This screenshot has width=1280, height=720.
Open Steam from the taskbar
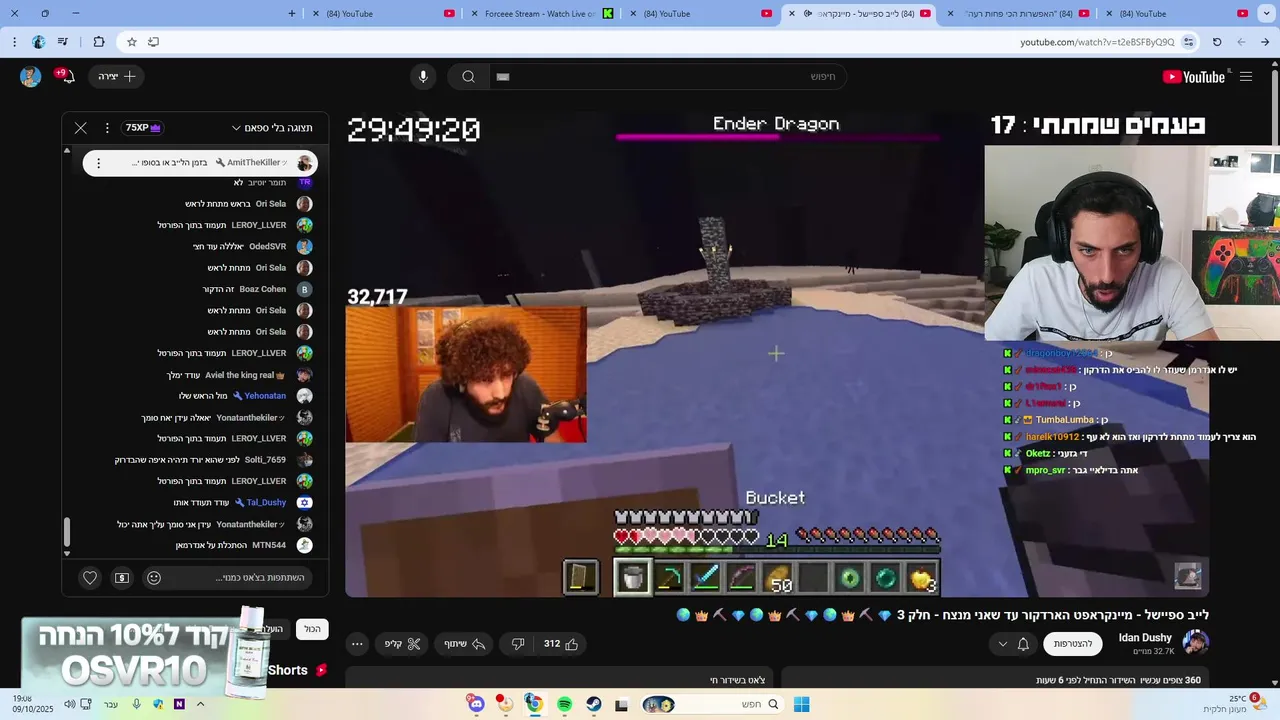click(x=593, y=705)
